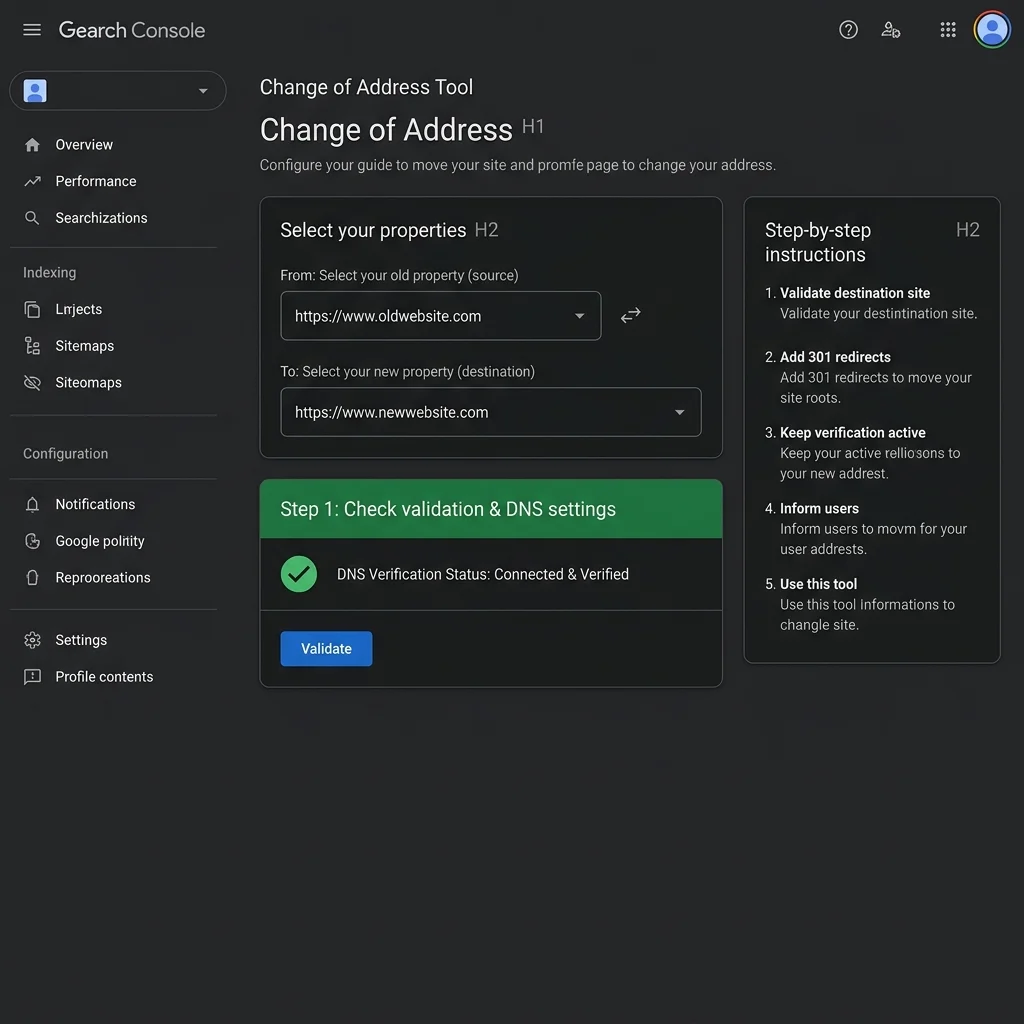Viewport: 1024px width, 1024px height.
Task: Click the Configuration section label
Action: click(x=65, y=454)
